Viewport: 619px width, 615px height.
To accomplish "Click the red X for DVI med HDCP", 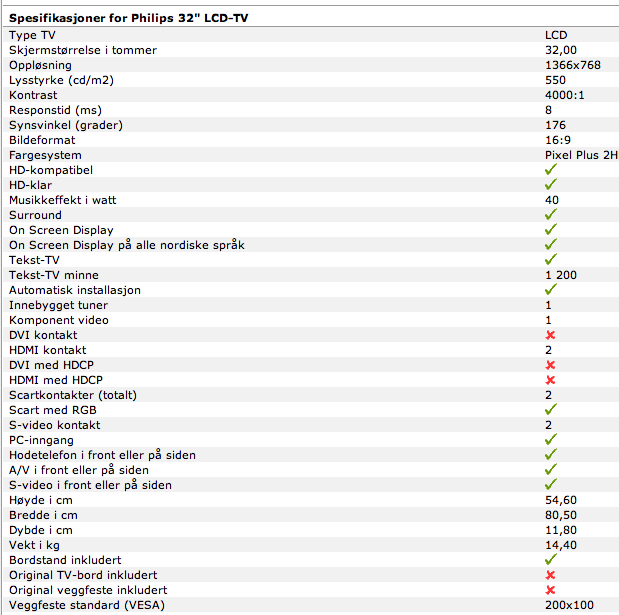I will (550, 365).
